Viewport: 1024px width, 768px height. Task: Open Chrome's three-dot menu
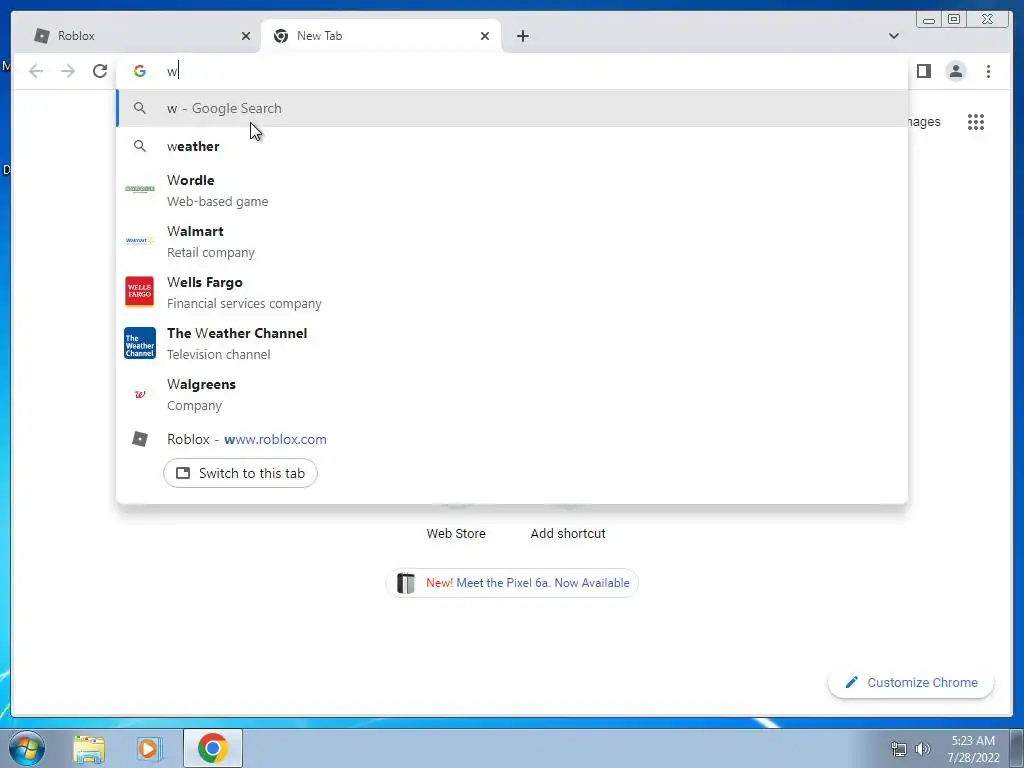[988, 71]
